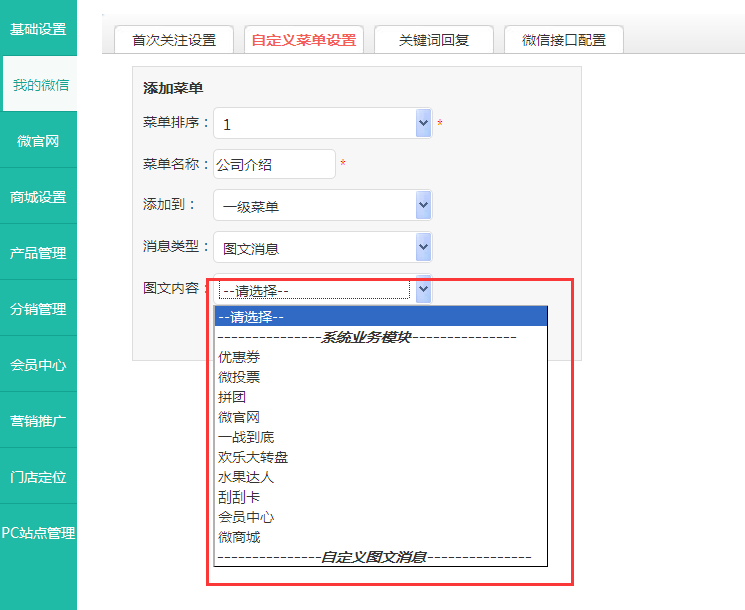Click the 图文内容 dropdown arrow
The width and height of the screenshot is (745, 610).
[423, 290]
